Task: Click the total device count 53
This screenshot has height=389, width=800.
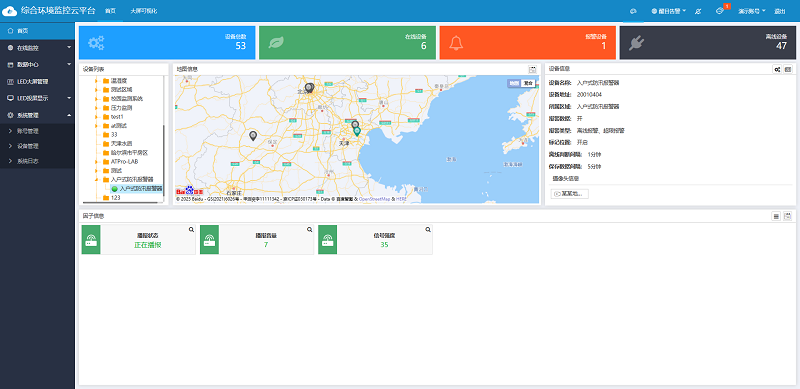Action: 241,46
